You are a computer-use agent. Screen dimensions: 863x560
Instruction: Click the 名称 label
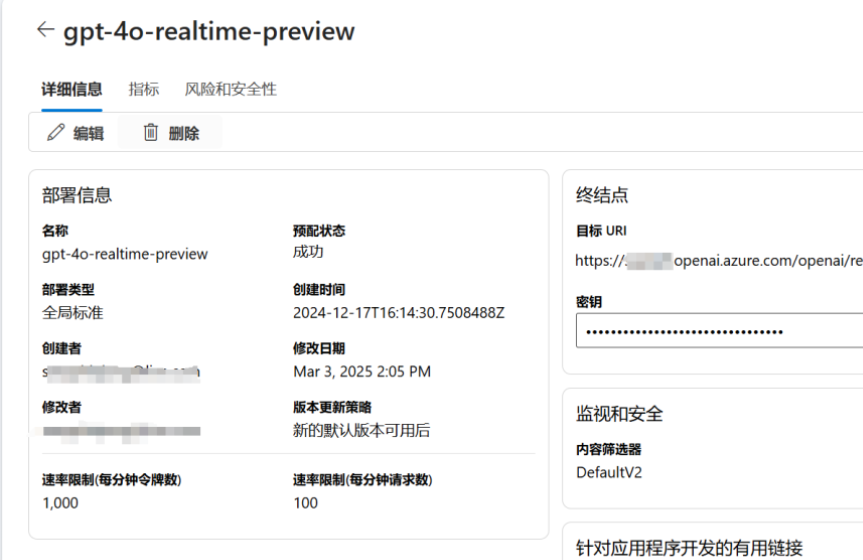pos(55,231)
